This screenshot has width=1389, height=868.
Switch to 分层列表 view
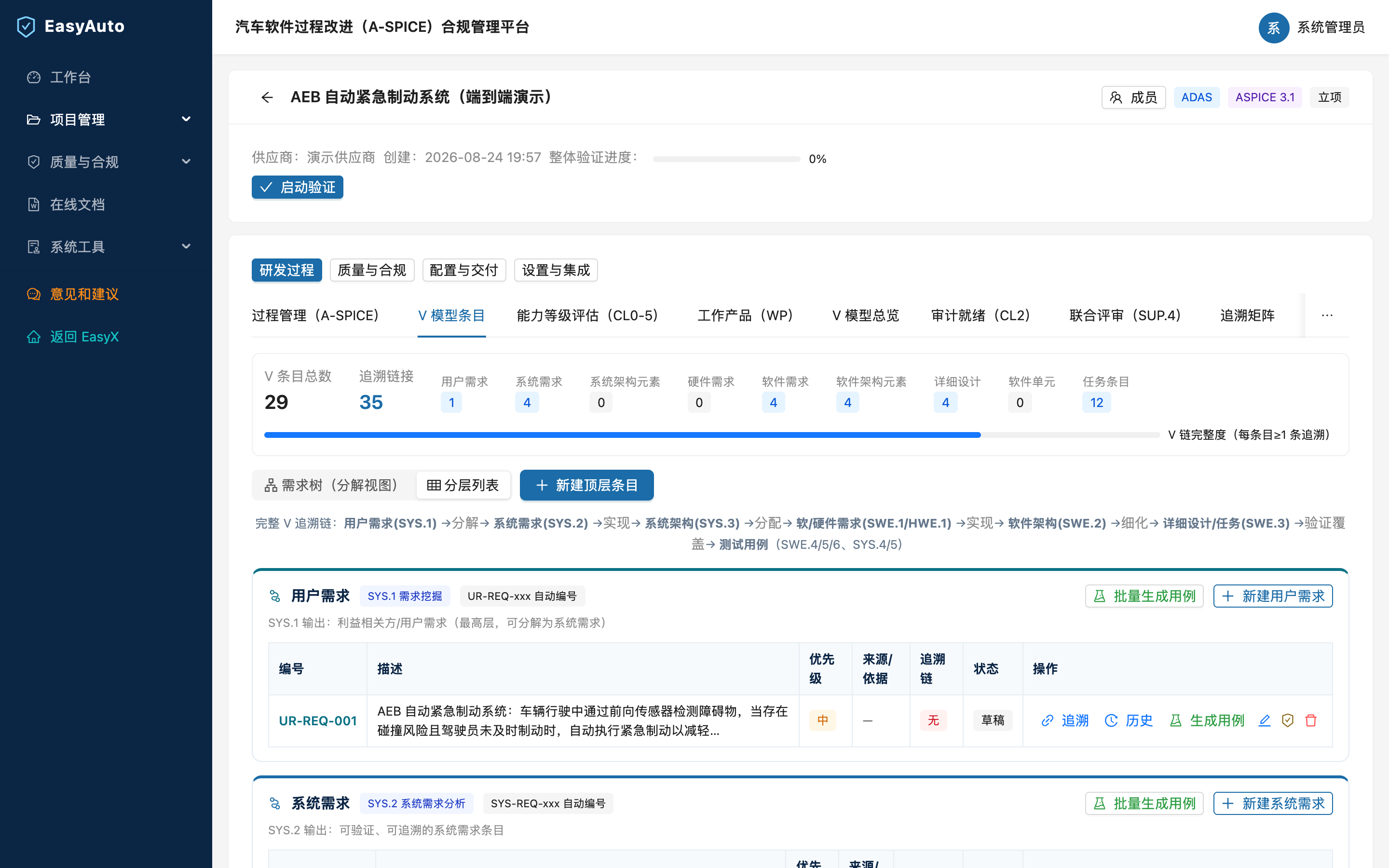pyautogui.click(x=463, y=486)
